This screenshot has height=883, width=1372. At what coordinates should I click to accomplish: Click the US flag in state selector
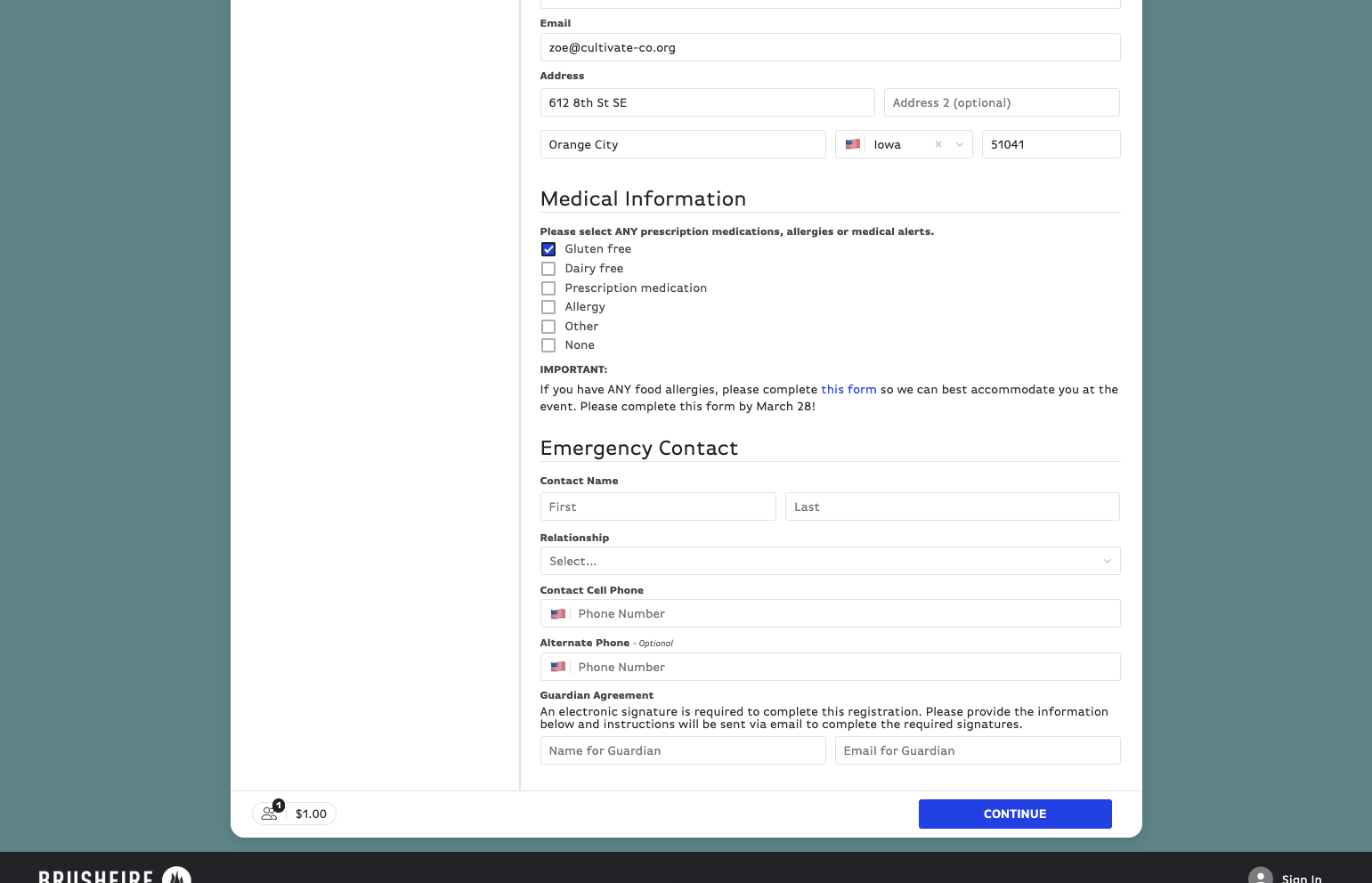coord(853,144)
